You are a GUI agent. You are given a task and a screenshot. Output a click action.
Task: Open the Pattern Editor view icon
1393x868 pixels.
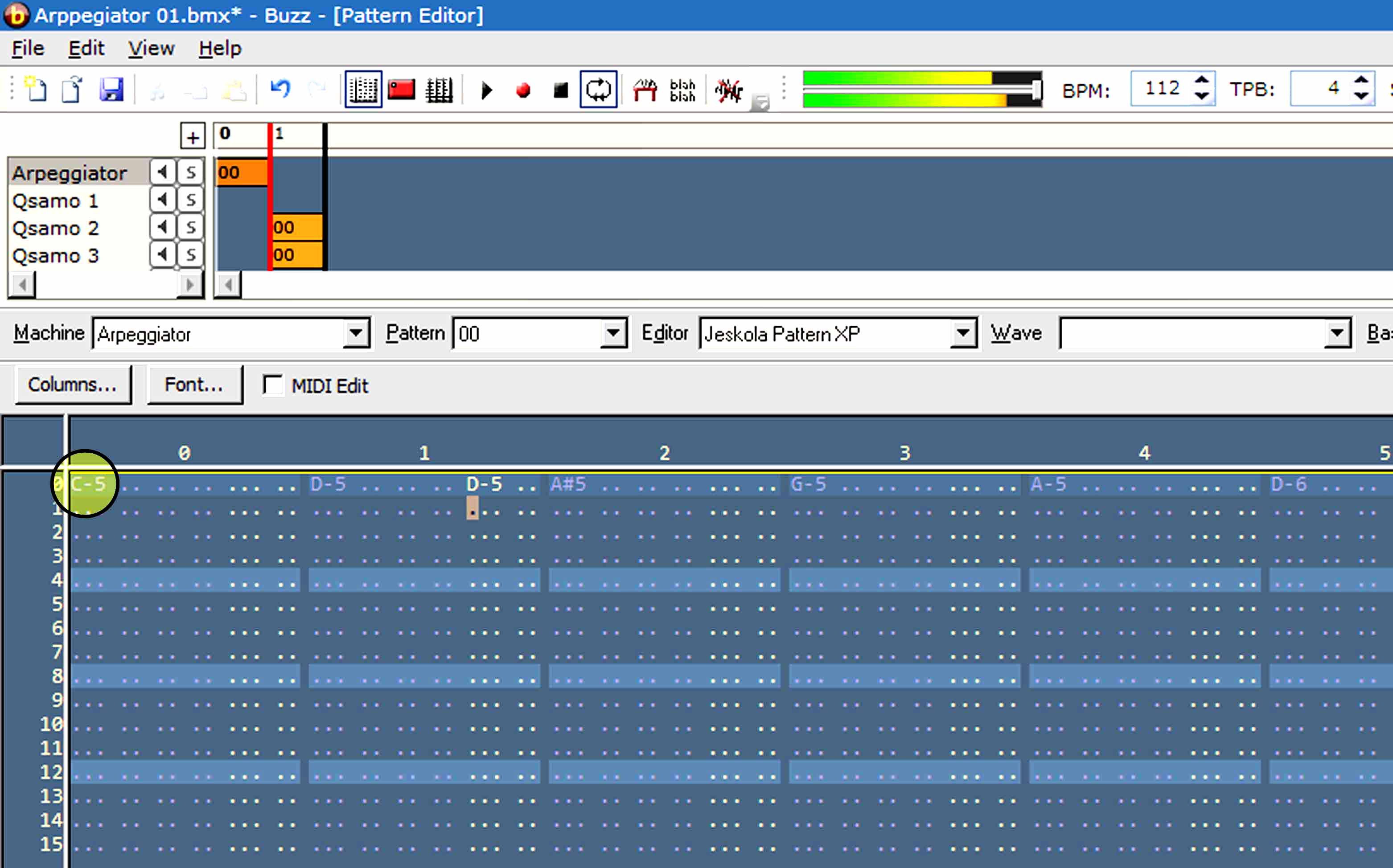pyautogui.click(x=363, y=90)
